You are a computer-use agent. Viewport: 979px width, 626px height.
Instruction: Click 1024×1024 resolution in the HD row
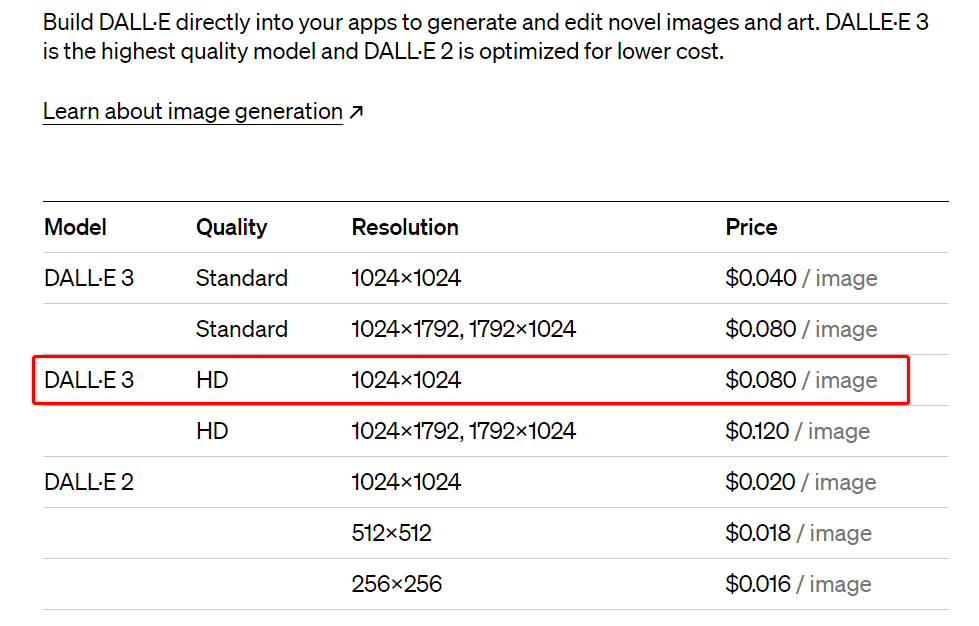[406, 380]
